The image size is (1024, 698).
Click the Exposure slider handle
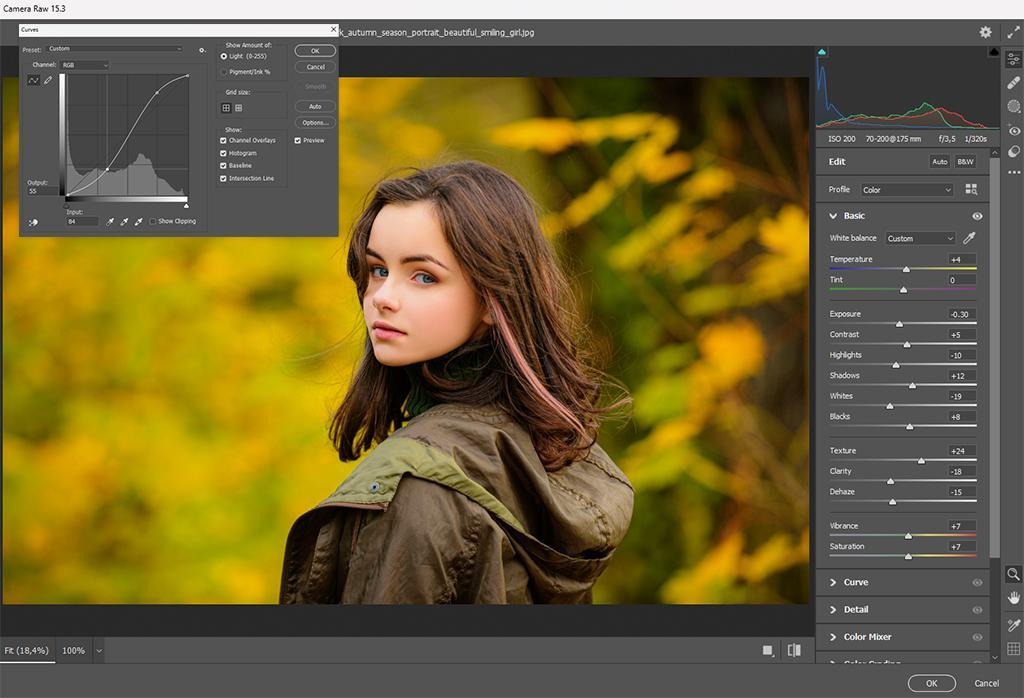(899, 324)
